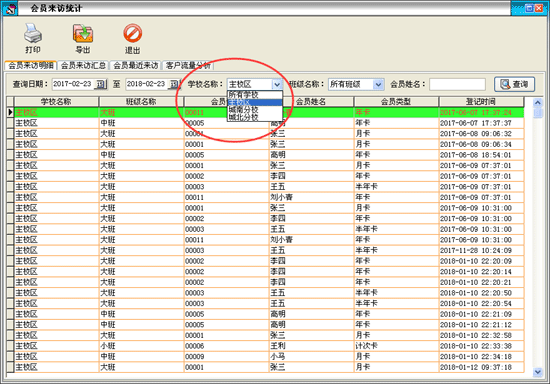Open the end date calendar picker
550x384 pixels.
[x=174, y=84]
